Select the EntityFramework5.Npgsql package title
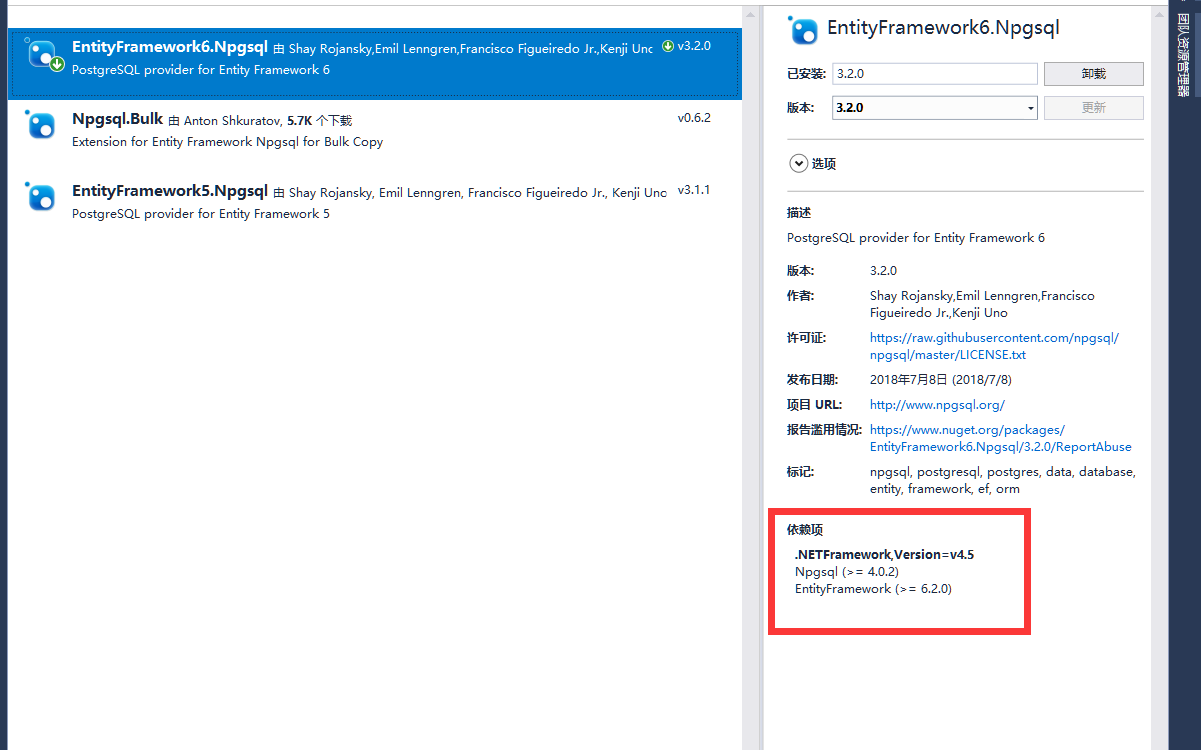Viewport: 1201px width, 750px height. click(170, 191)
